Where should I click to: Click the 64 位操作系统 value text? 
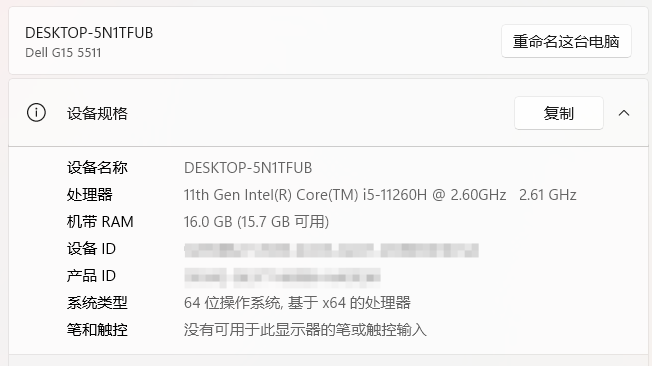(x=297, y=303)
